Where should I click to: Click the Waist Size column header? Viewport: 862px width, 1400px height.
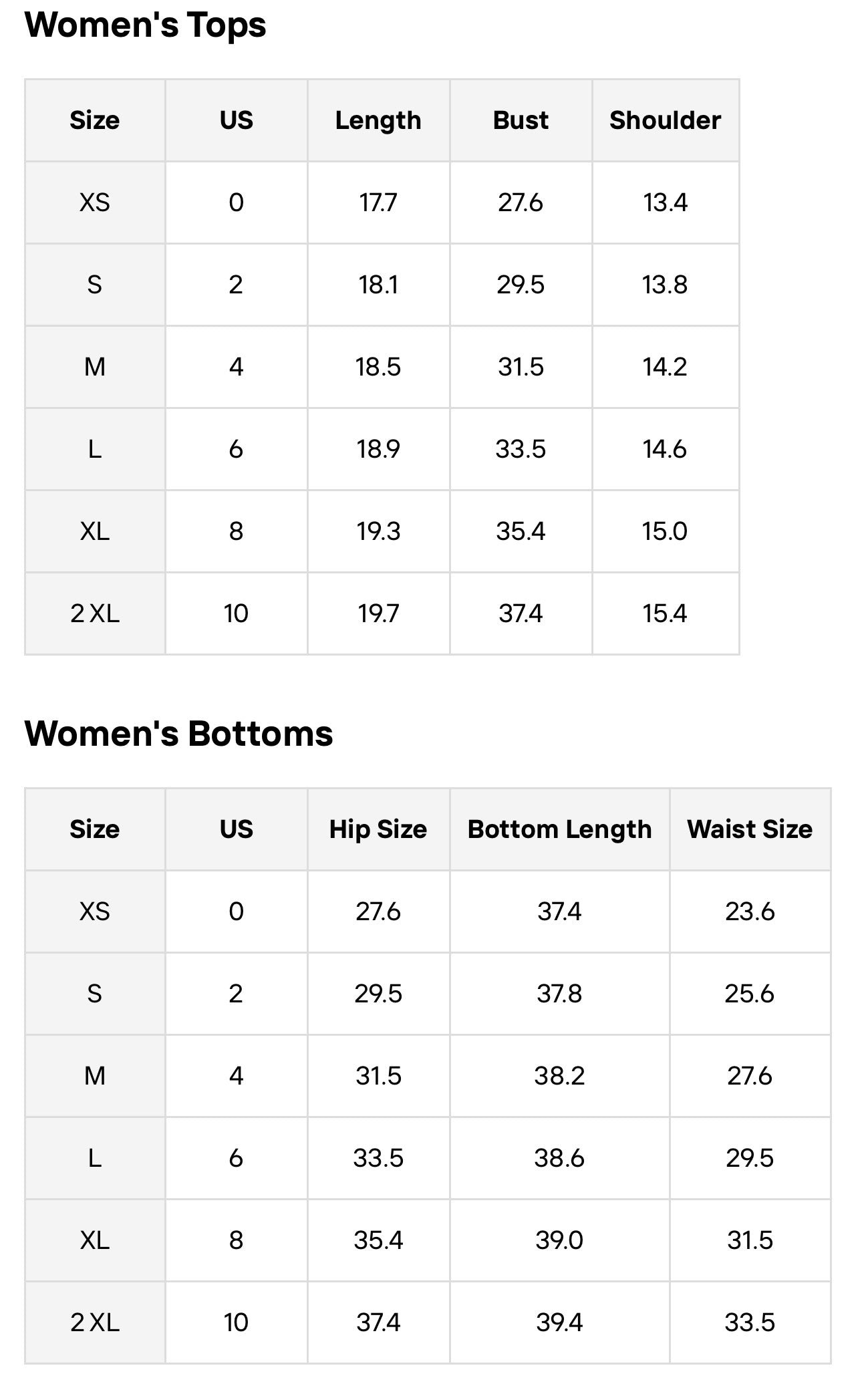coord(750,829)
